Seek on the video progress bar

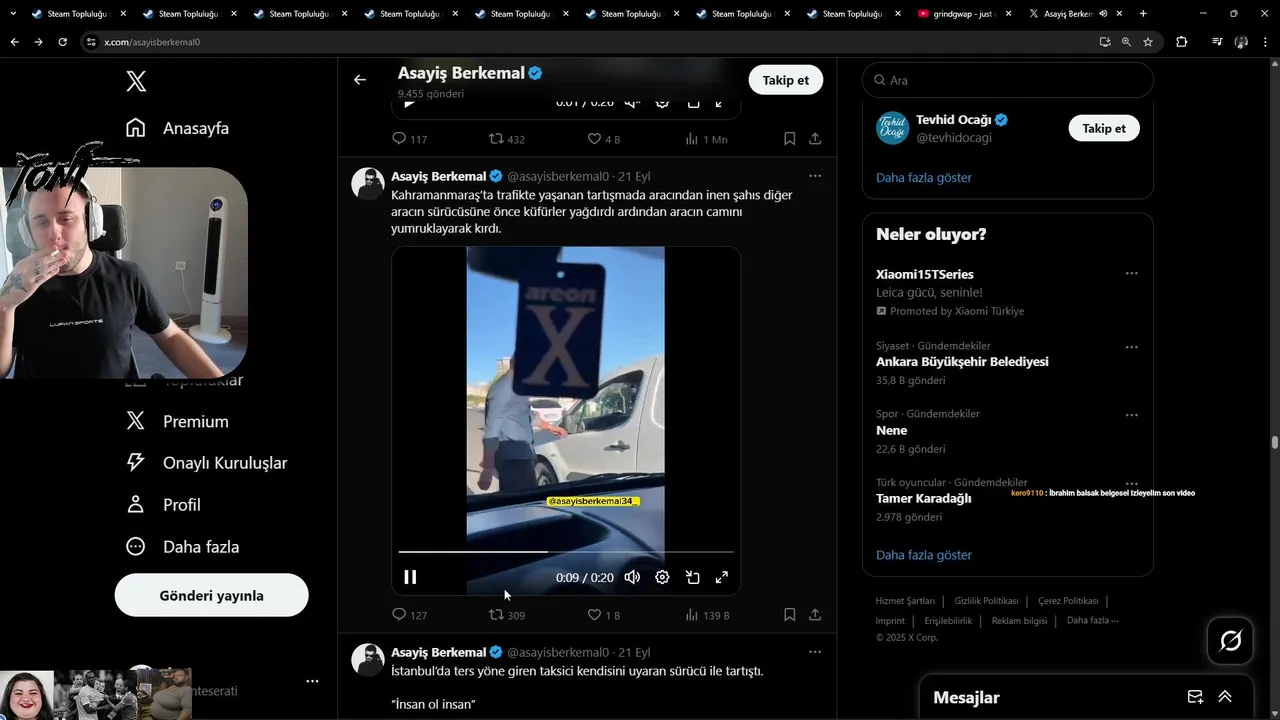pyautogui.click(x=566, y=551)
